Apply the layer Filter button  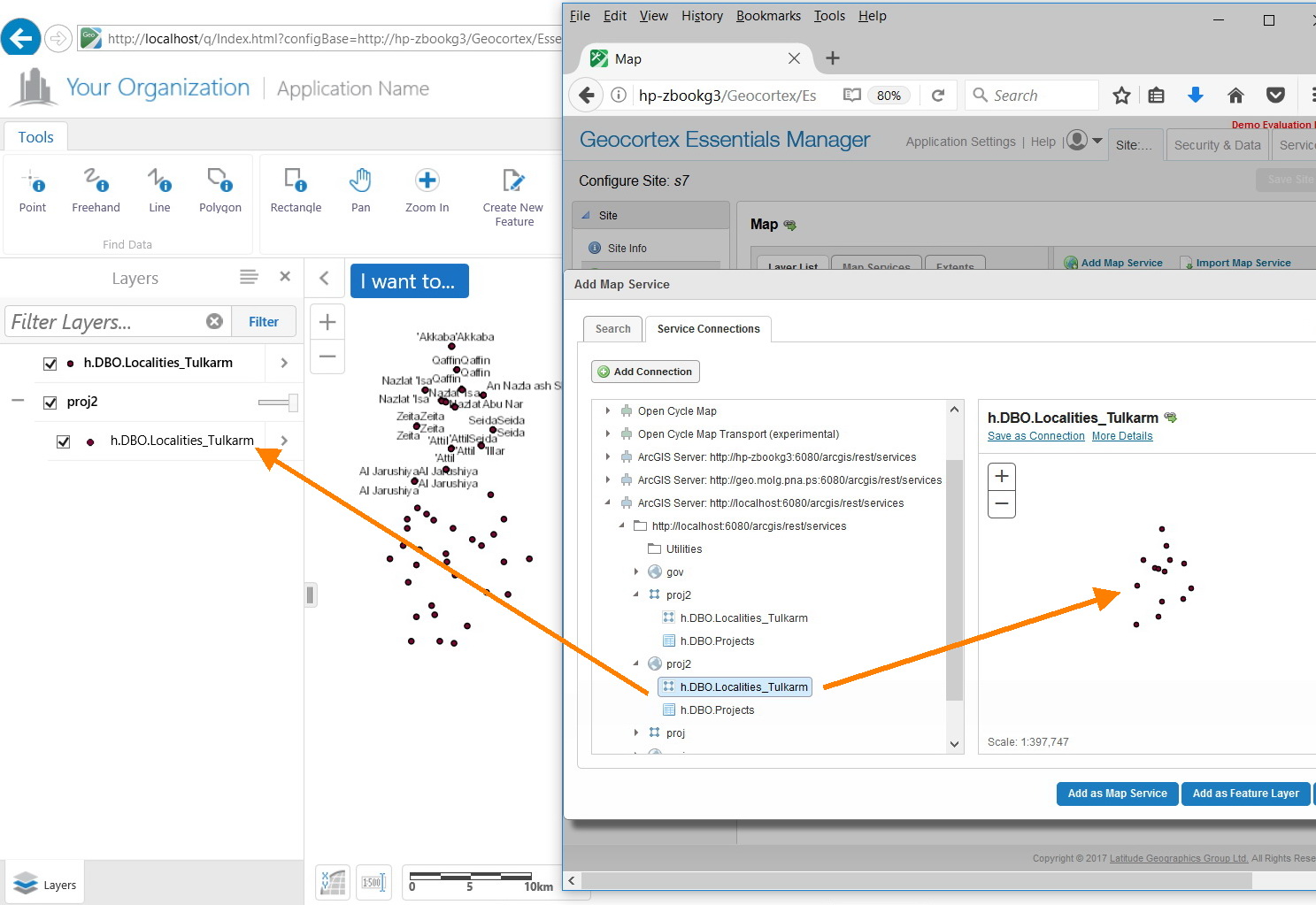pyautogui.click(x=263, y=322)
